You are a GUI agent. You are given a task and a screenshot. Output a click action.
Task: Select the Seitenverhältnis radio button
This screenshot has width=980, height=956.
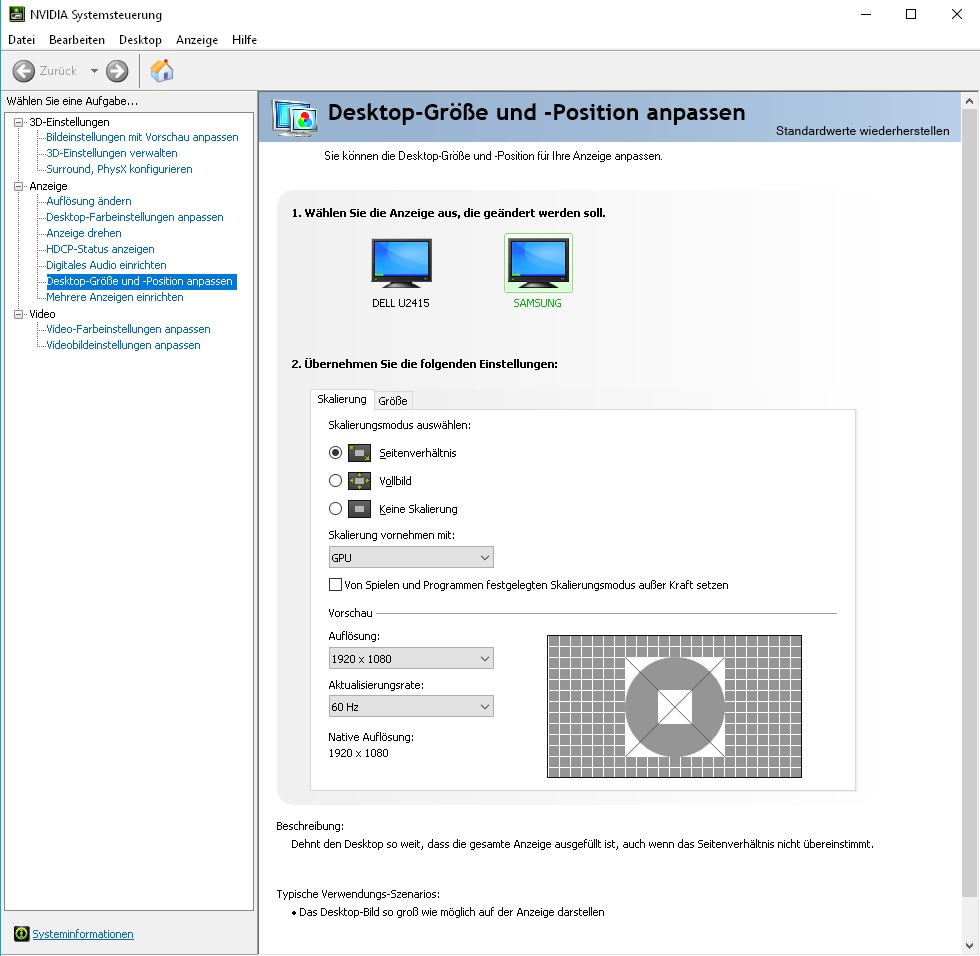pos(336,452)
